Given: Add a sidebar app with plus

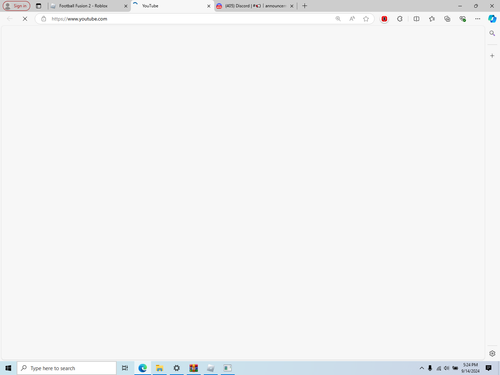Looking at the screenshot, I should (492, 56).
